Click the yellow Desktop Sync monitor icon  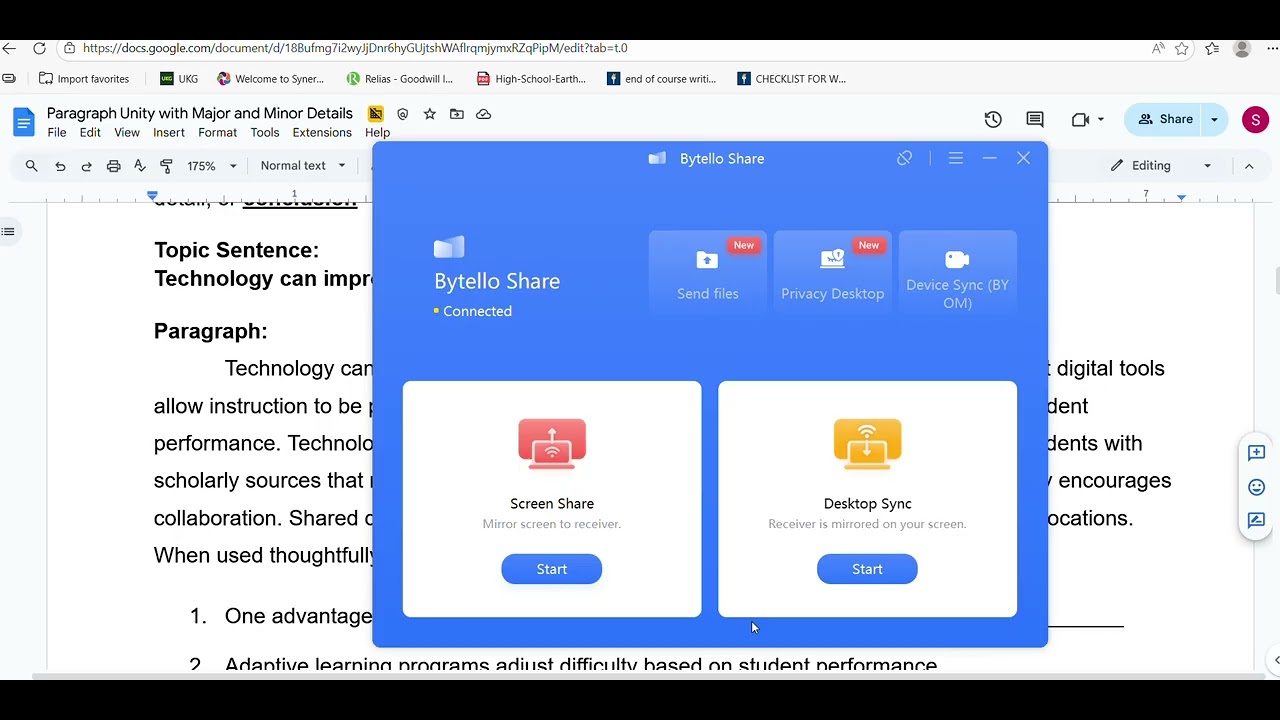[867, 444]
